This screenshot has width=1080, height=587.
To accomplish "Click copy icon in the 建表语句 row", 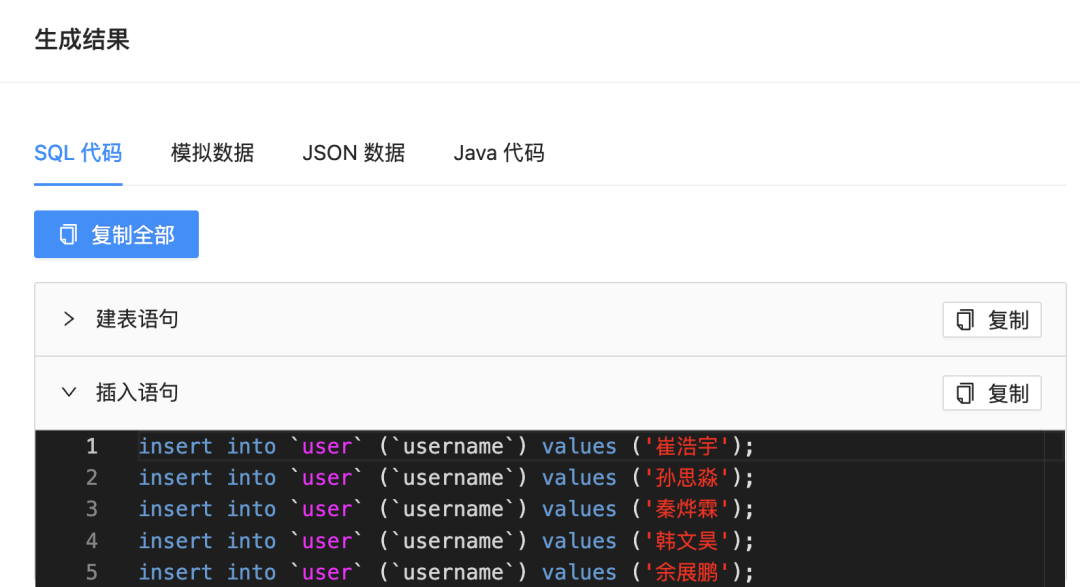I will click(x=965, y=320).
